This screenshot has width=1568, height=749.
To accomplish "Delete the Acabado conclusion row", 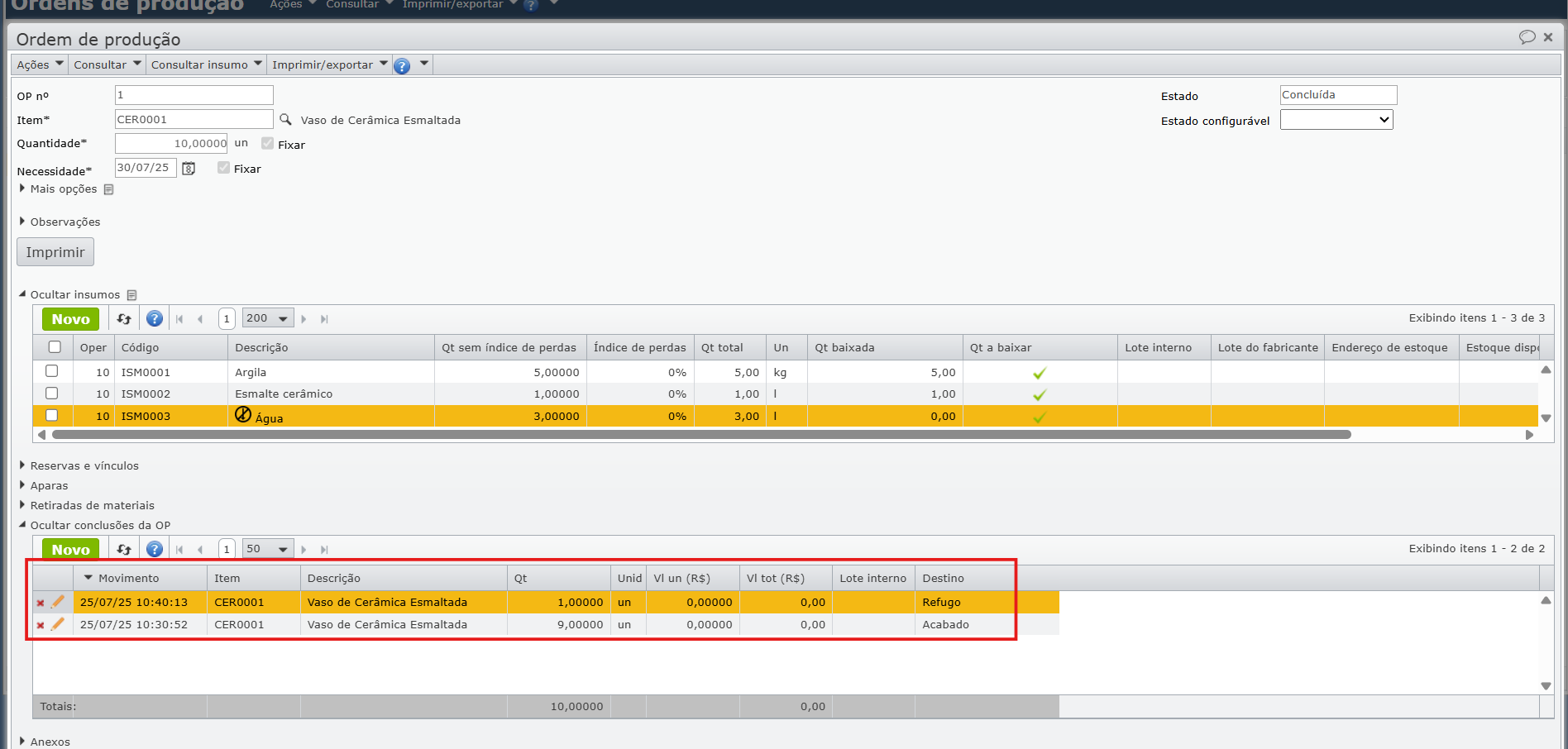I will 41,625.
